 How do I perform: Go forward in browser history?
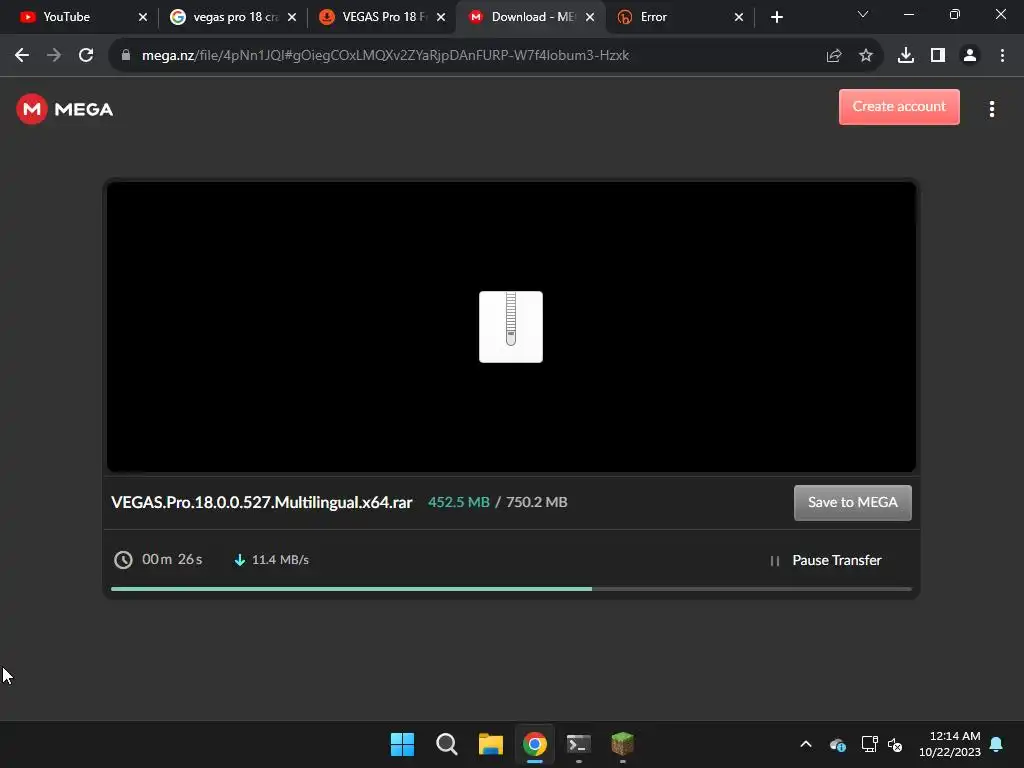click(x=54, y=56)
